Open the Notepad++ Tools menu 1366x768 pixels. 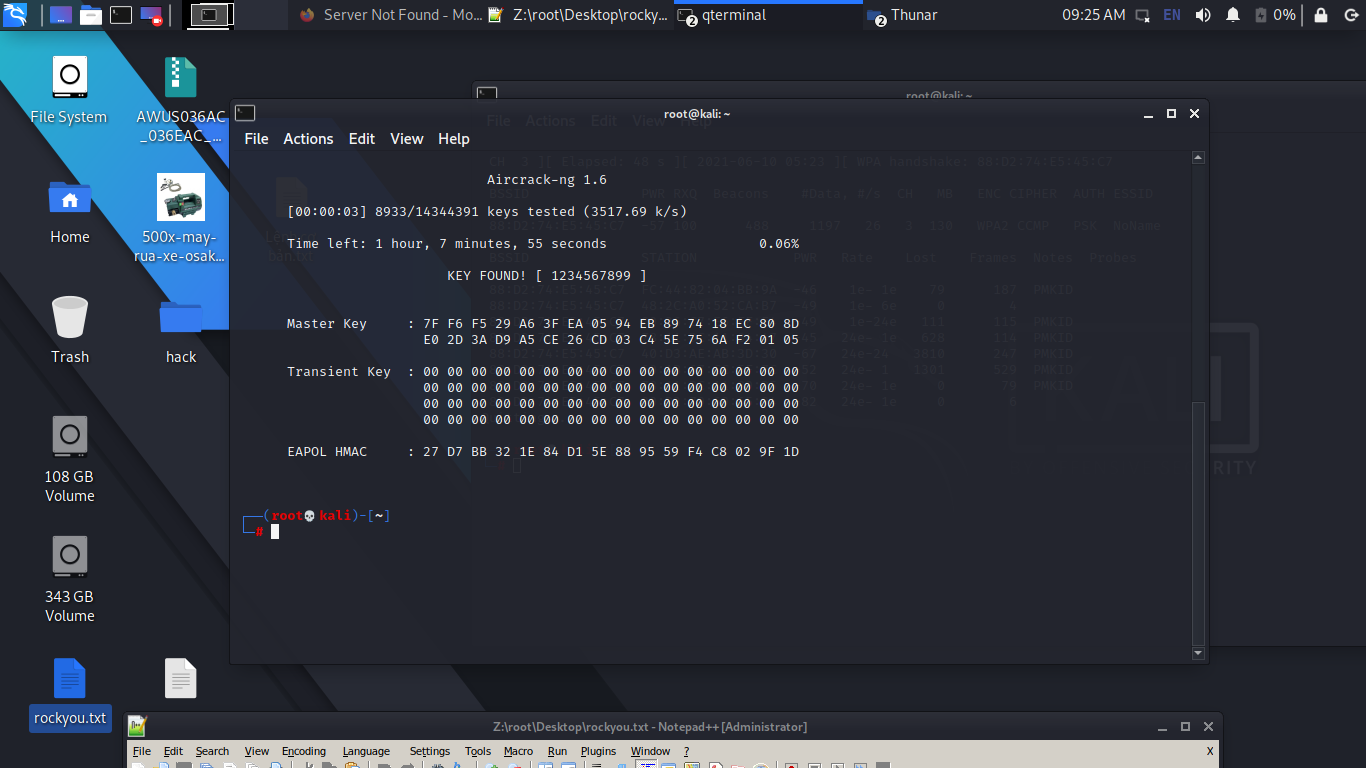(478, 751)
